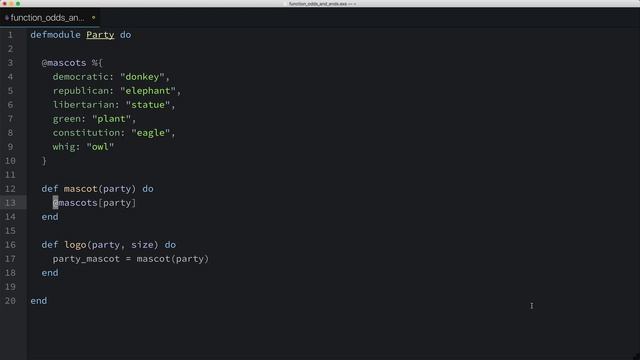Click the string "donkey"
Screen dimensions: 640x360
(x=142, y=77)
